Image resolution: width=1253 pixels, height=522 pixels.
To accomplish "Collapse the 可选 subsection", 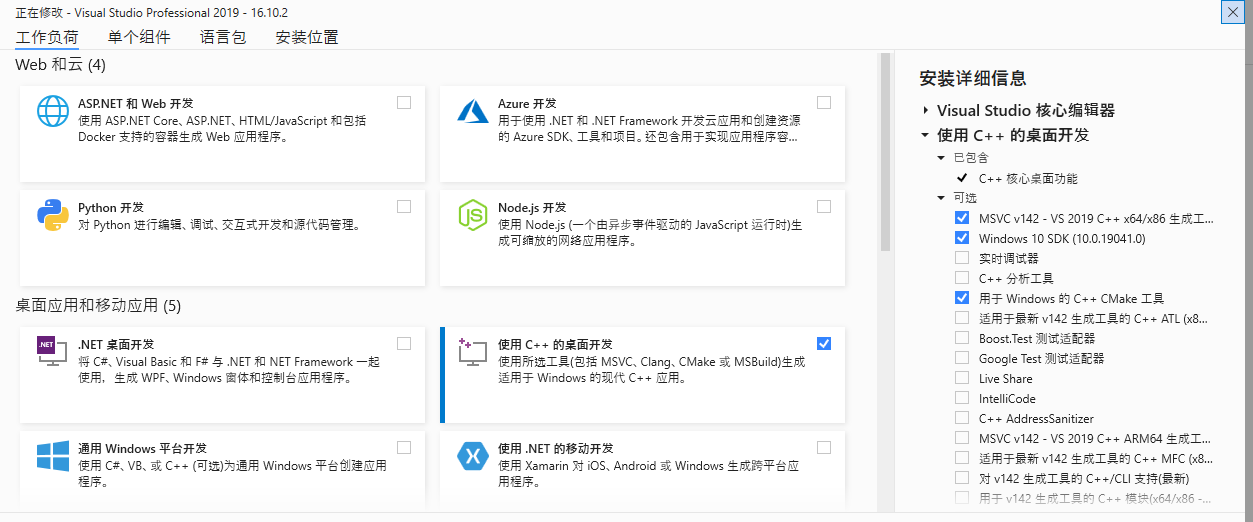I will tap(941, 198).
